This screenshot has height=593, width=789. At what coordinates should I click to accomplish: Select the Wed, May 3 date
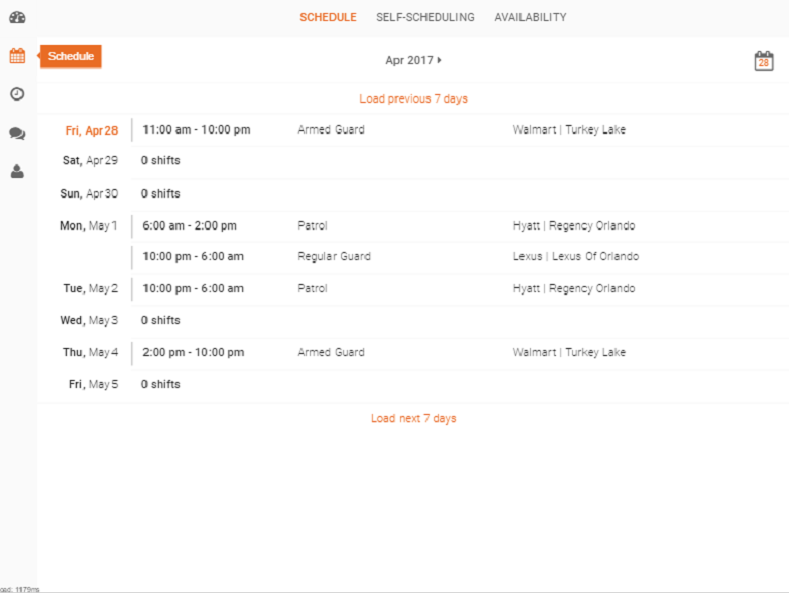tap(89, 321)
